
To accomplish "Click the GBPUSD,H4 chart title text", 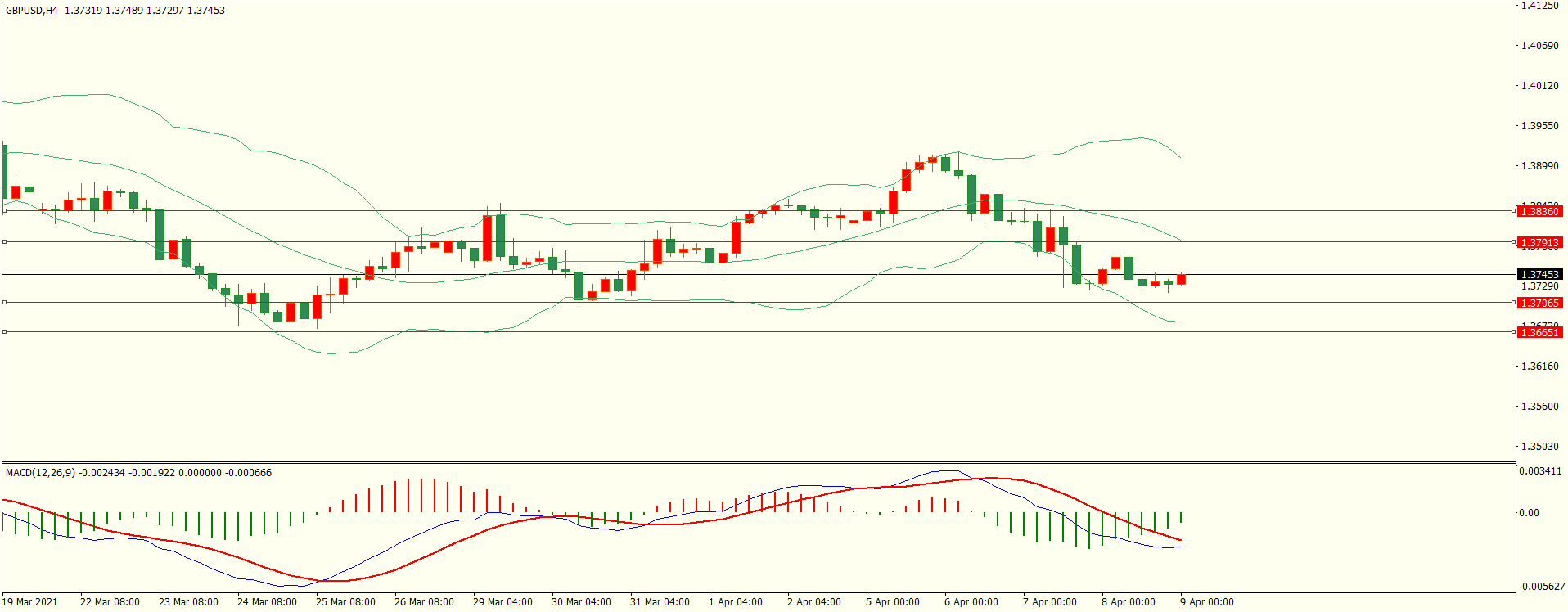I will point(32,11).
